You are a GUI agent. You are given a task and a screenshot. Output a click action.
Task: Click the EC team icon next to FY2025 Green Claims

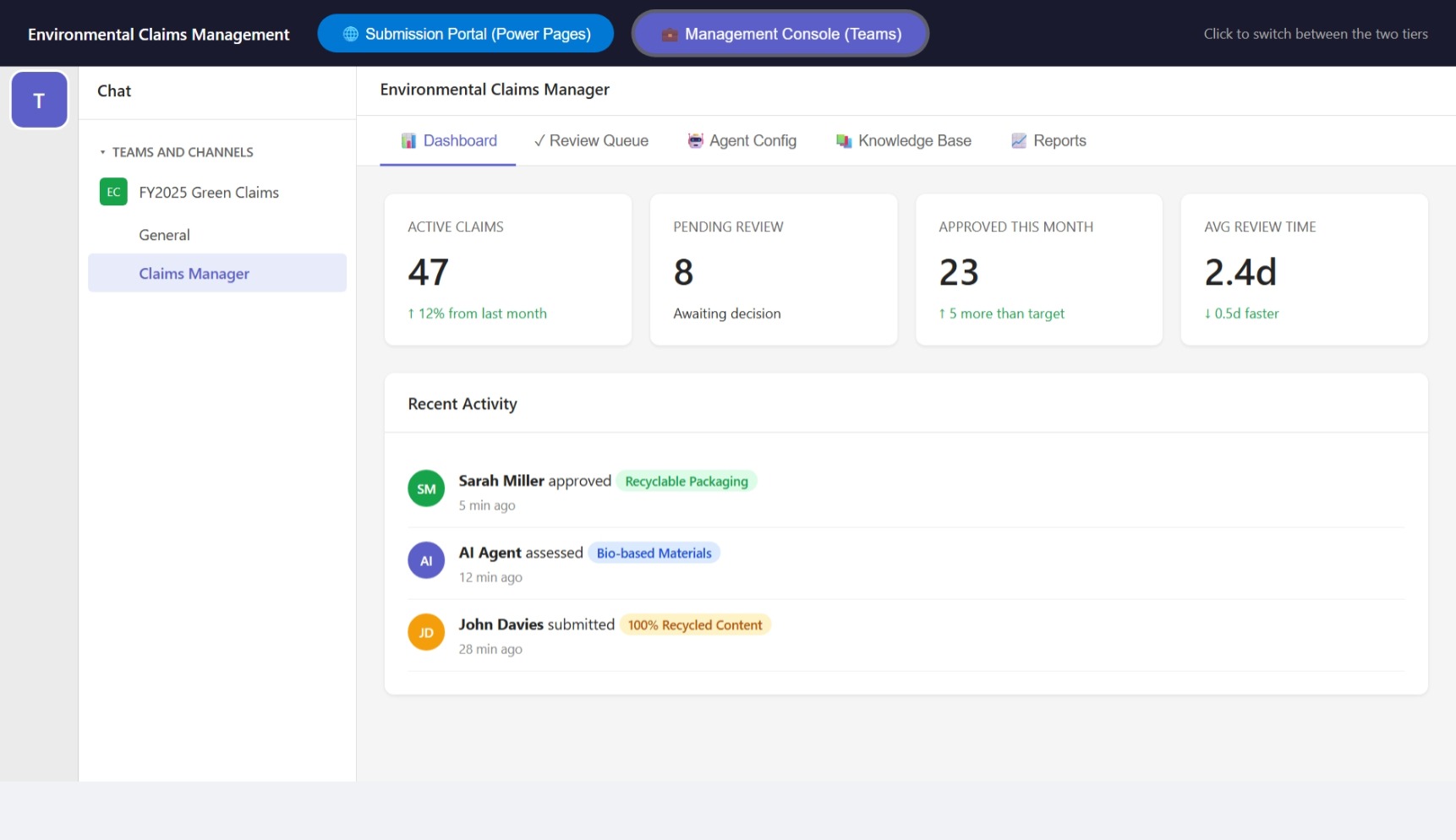click(112, 192)
